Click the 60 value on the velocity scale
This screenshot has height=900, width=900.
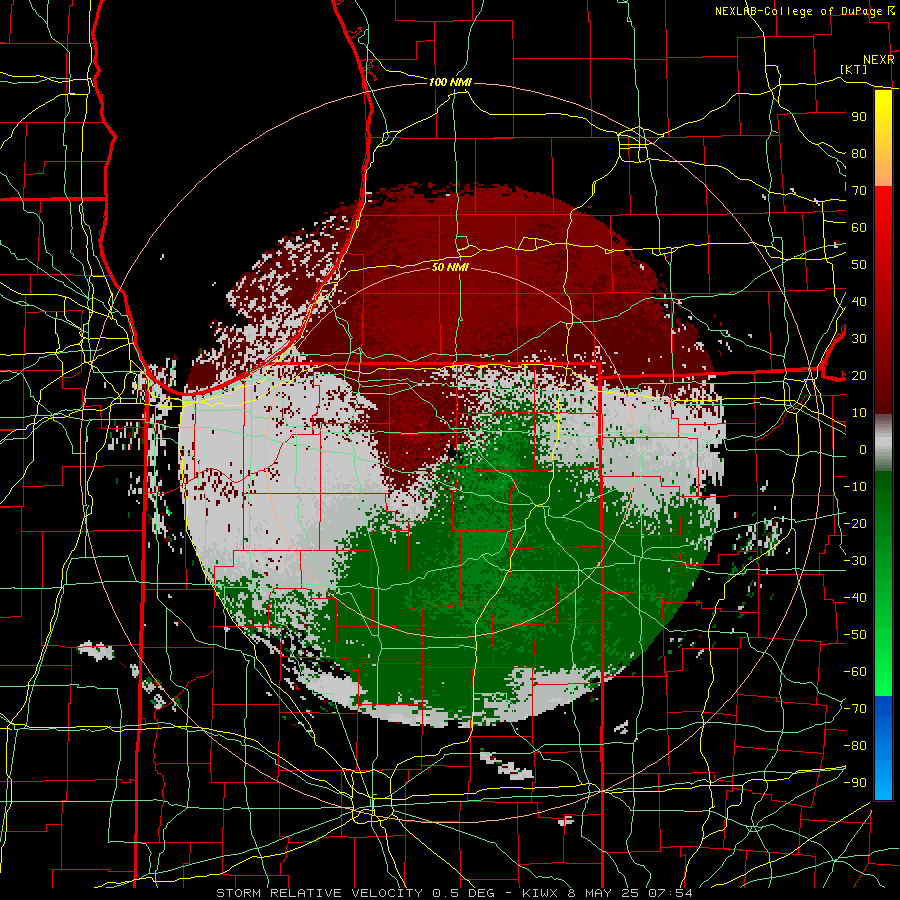click(x=859, y=227)
